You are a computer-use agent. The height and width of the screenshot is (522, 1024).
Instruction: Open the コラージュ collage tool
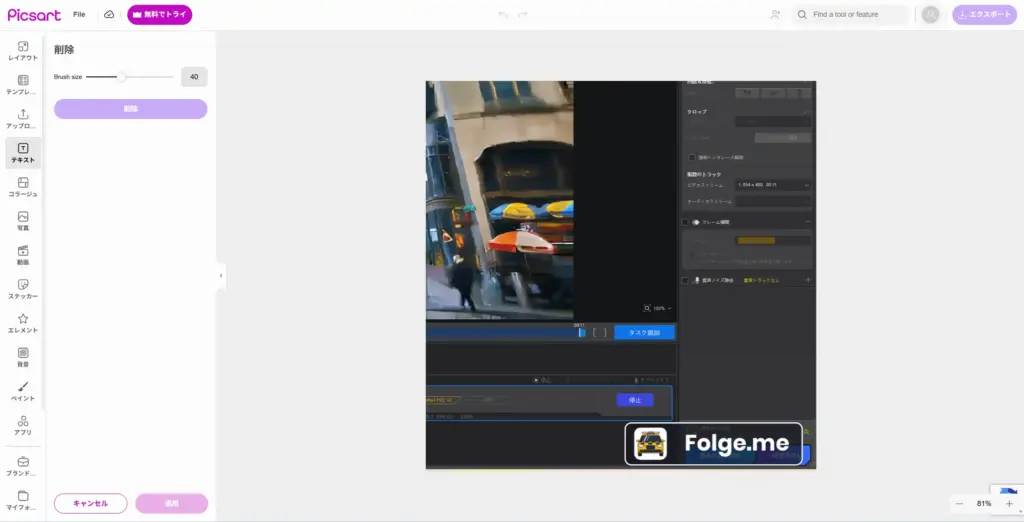tap(23, 187)
